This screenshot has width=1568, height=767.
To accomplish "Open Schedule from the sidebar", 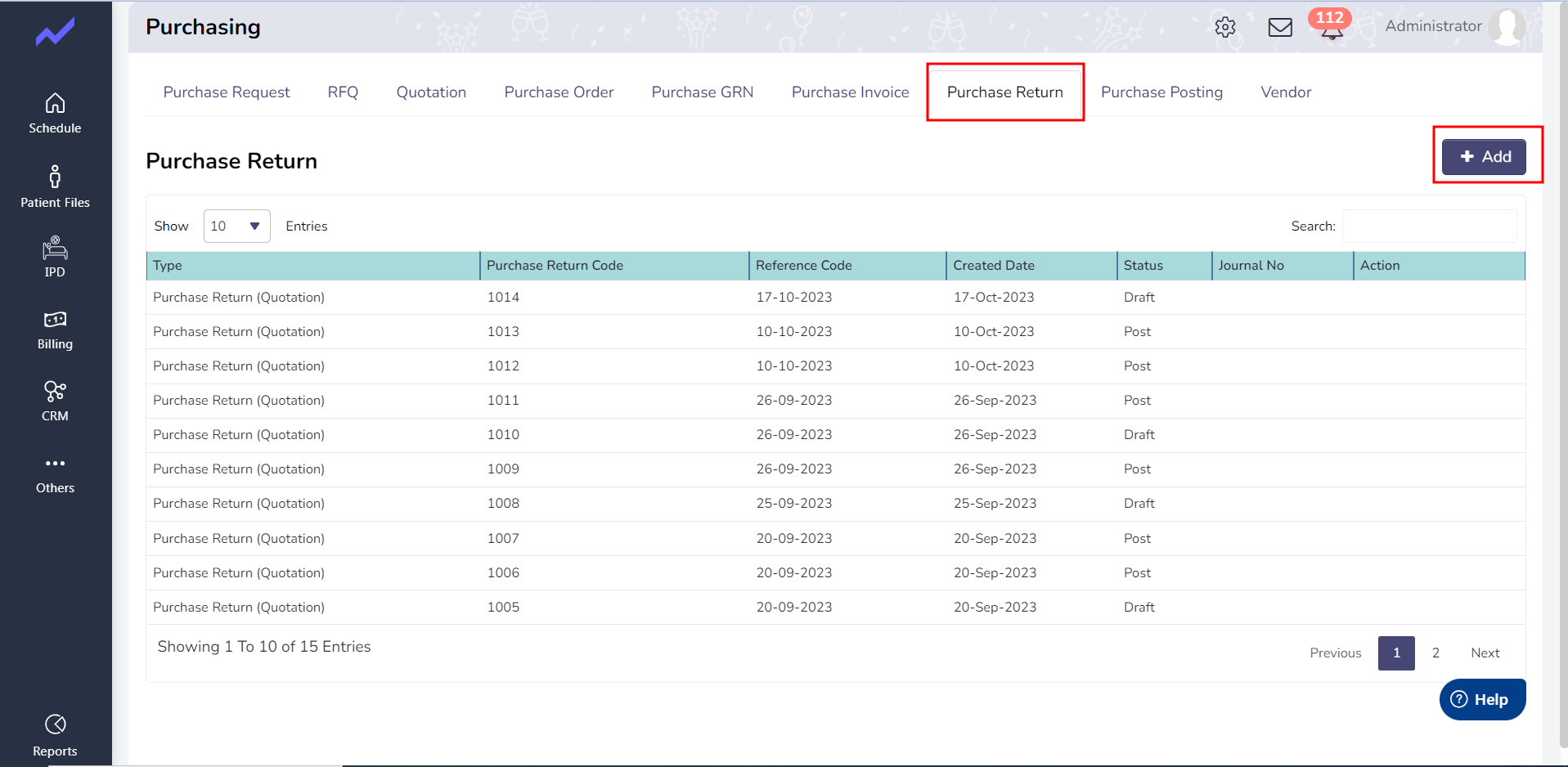I will [x=55, y=114].
